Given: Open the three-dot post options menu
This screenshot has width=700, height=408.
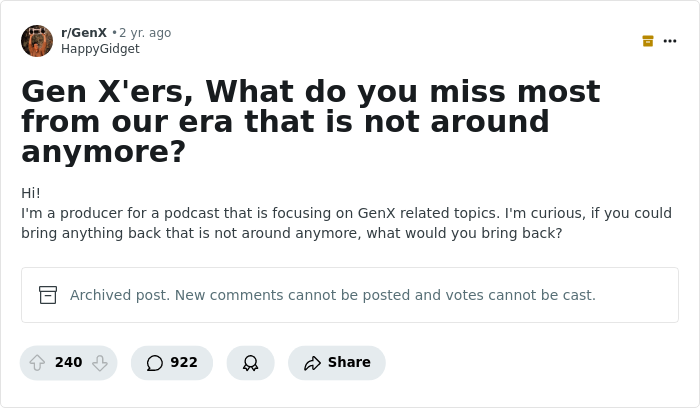Looking at the screenshot, I should coord(670,41).
